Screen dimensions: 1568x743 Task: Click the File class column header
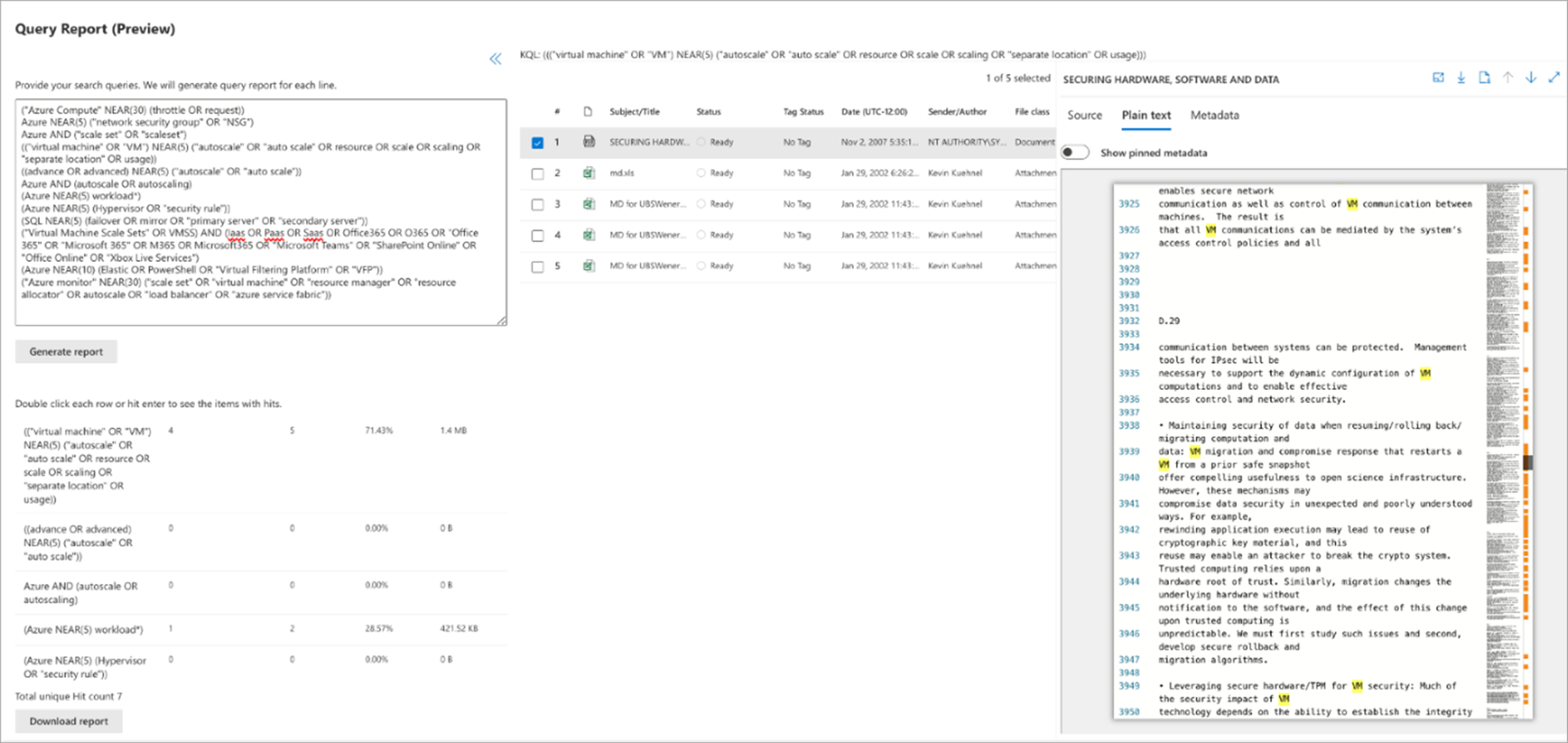point(1032,112)
